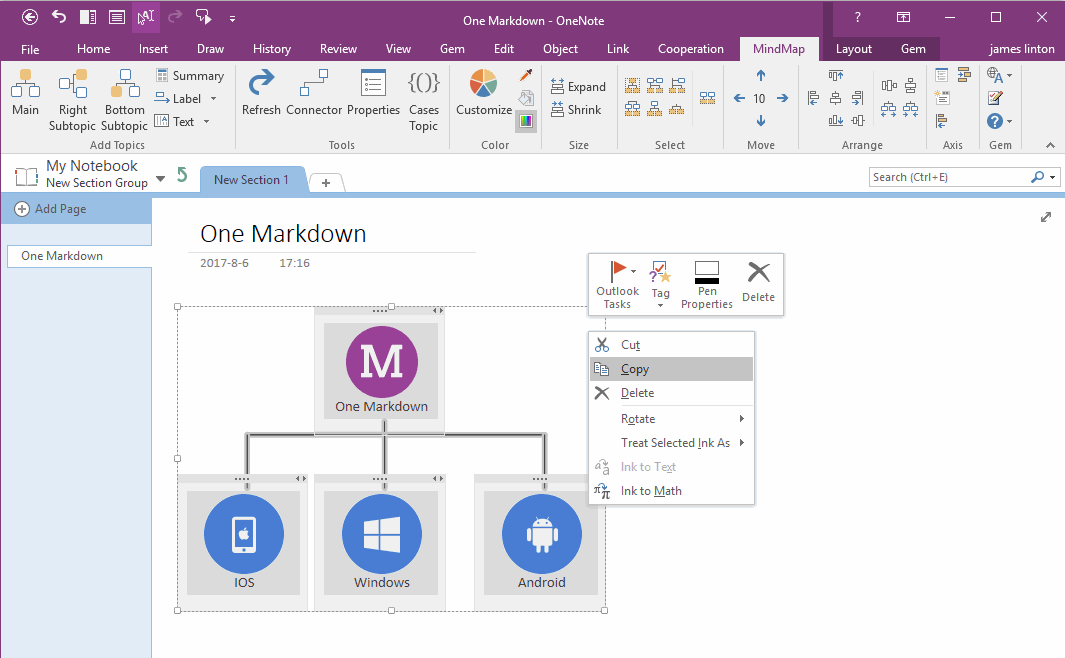The width and height of the screenshot is (1065, 658).
Task: Insert a Summary topic
Action: pos(189,75)
